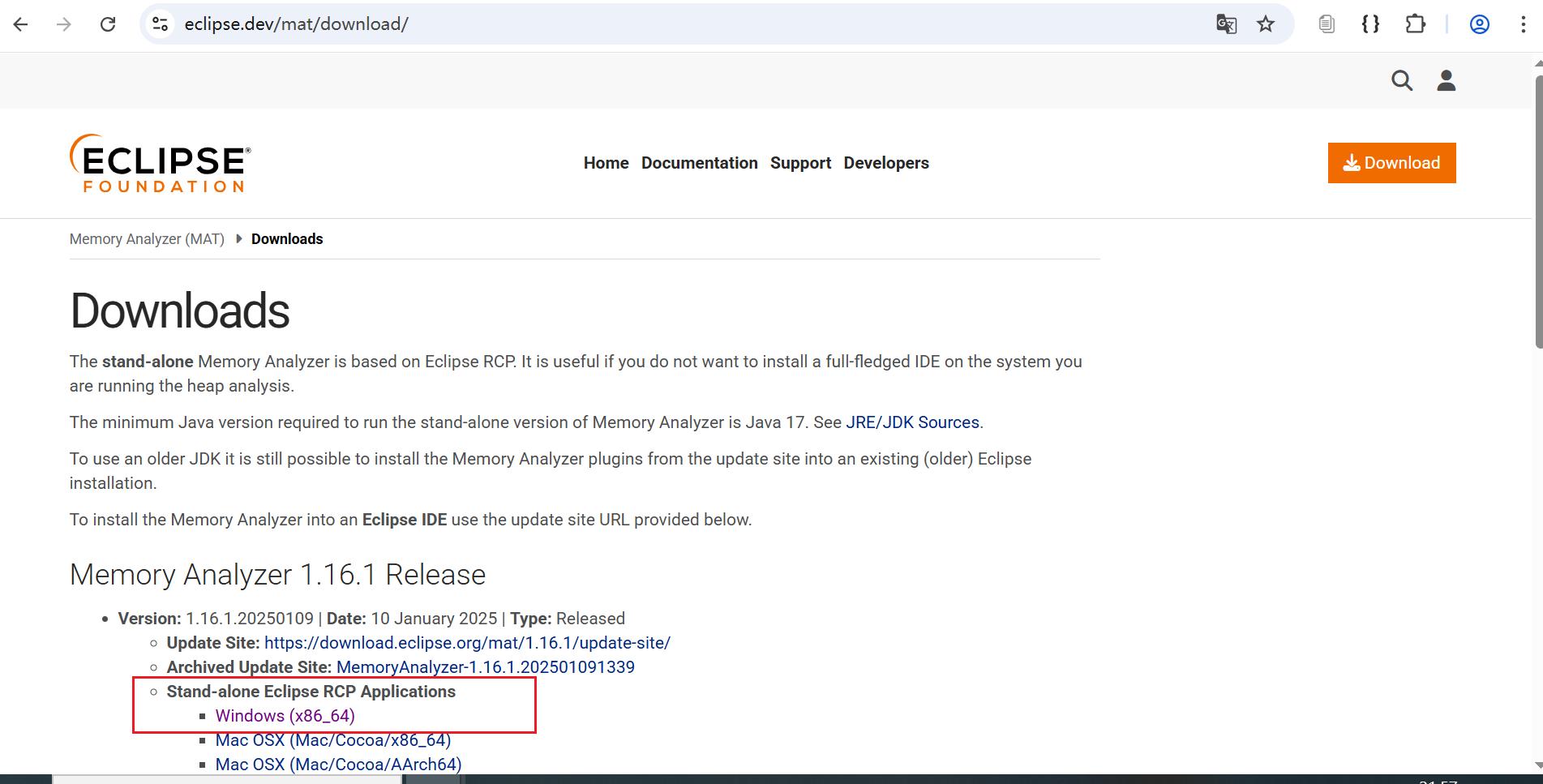This screenshot has width=1543, height=784.
Task: Bookmark this page with the star icon
Action: pyautogui.click(x=1266, y=24)
